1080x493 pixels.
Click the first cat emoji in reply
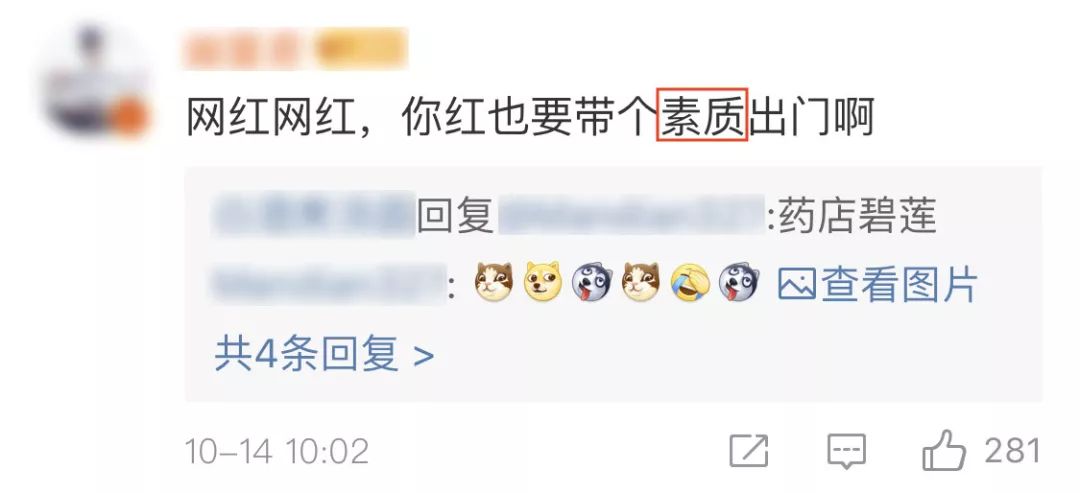pos(494,282)
